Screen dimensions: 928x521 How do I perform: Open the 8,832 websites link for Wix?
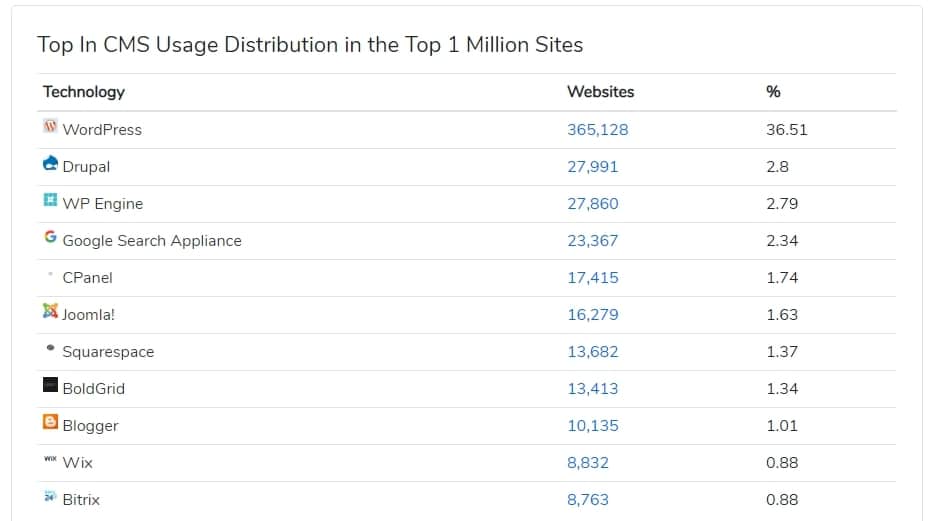(588, 463)
